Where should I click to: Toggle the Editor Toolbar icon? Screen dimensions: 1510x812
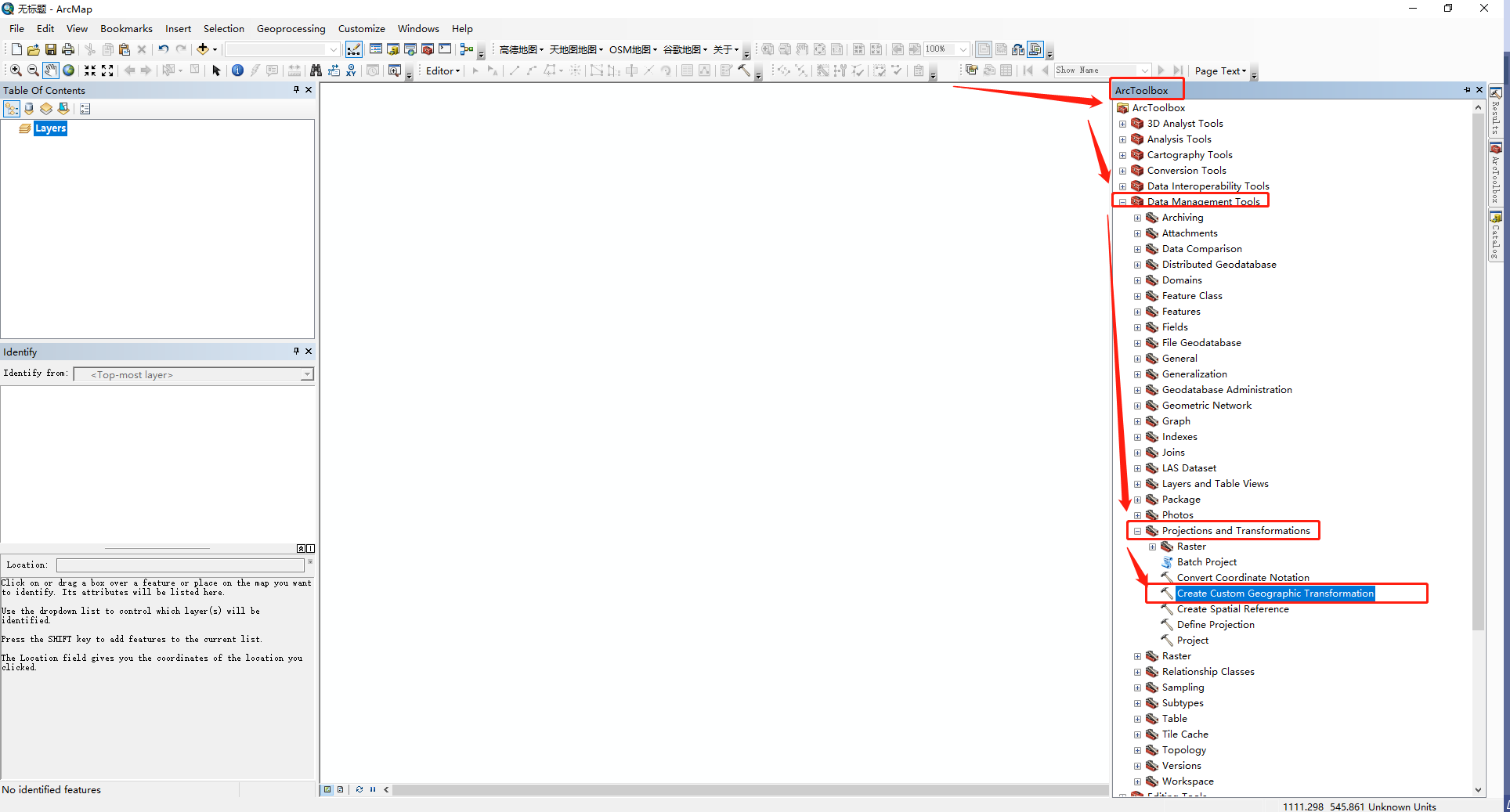[354, 49]
